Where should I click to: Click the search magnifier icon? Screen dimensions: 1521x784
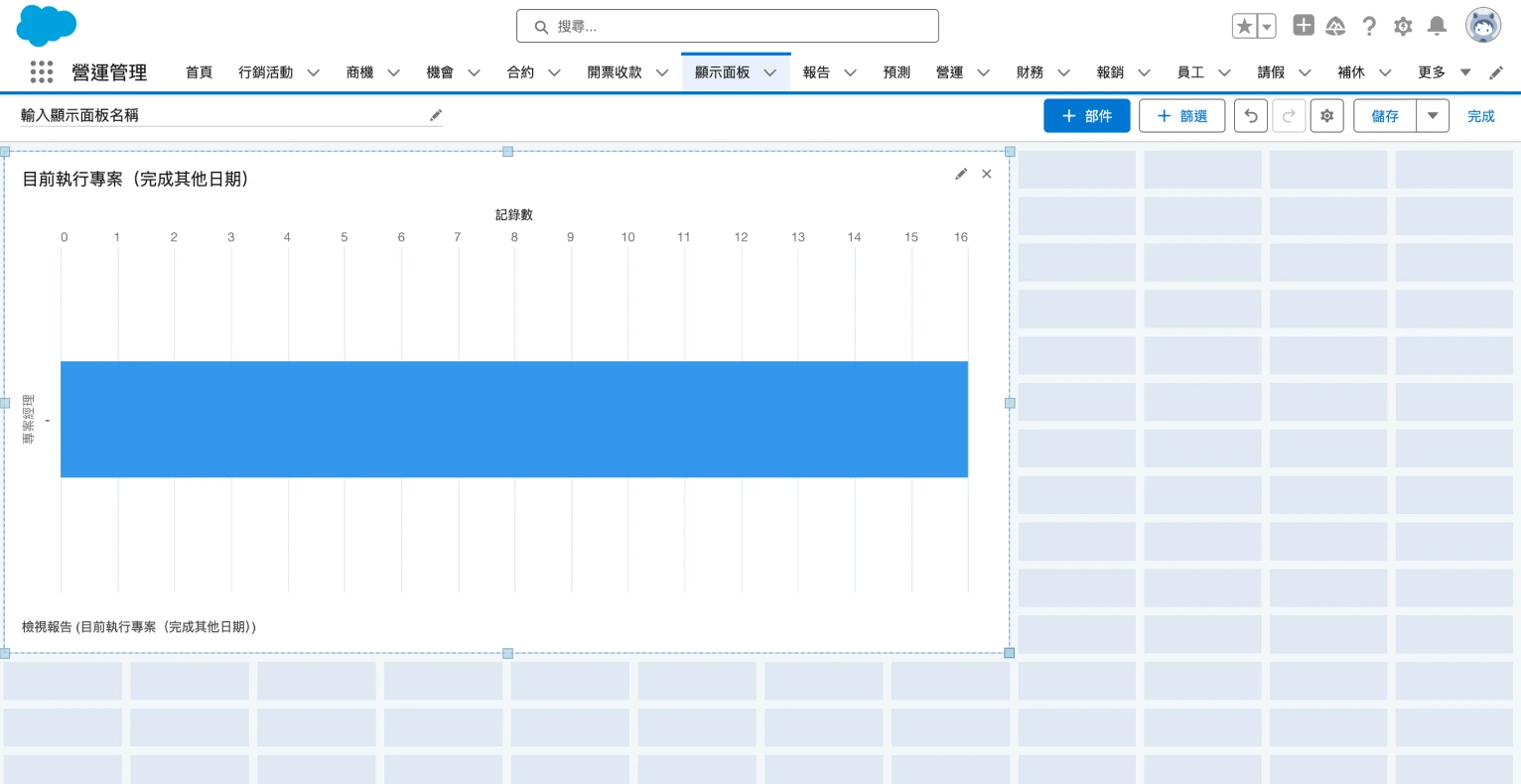coord(541,27)
